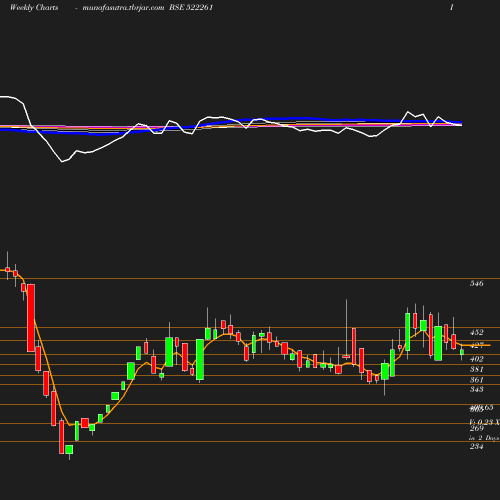Click the "BSE 522261" symbol label
The image size is (500, 500).
[191, 7]
